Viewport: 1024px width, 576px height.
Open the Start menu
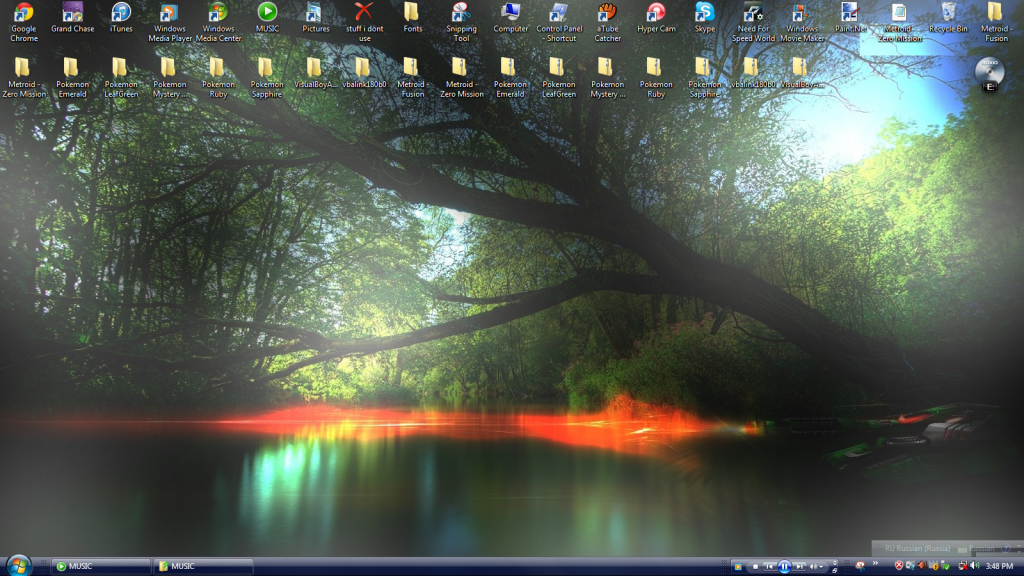tap(20, 566)
